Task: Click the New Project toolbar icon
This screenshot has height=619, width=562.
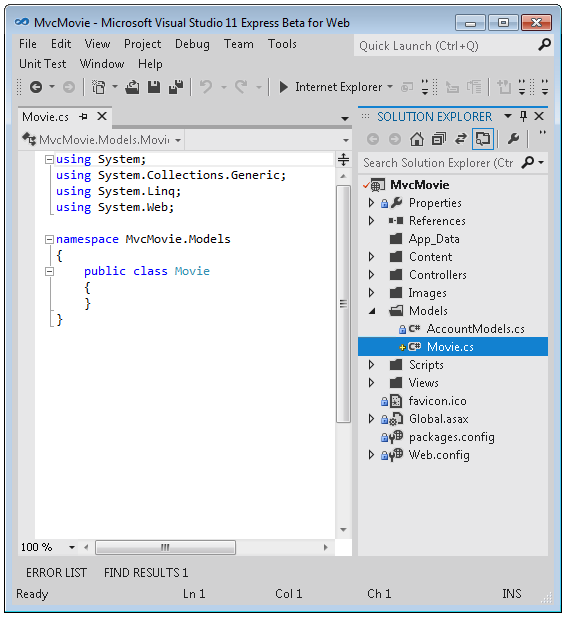Action: click(x=98, y=87)
